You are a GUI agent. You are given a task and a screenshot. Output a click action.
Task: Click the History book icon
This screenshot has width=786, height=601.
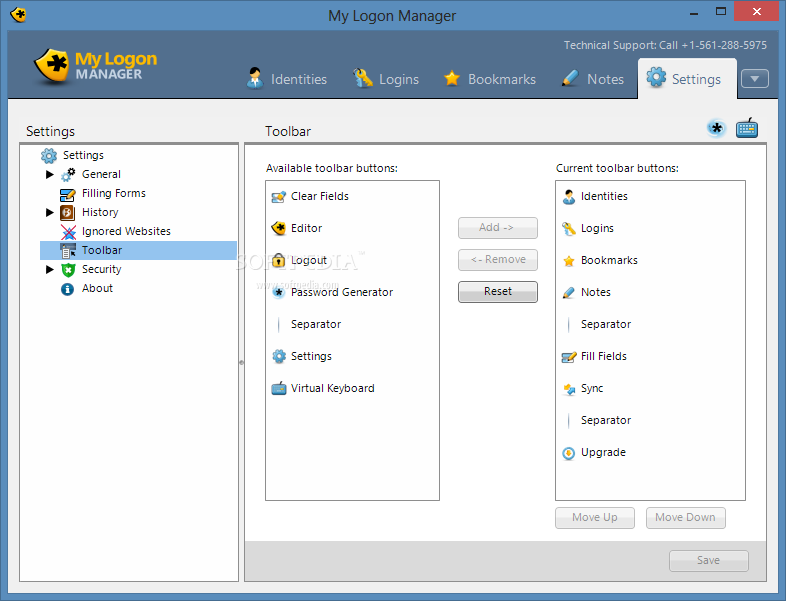click(68, 213)
